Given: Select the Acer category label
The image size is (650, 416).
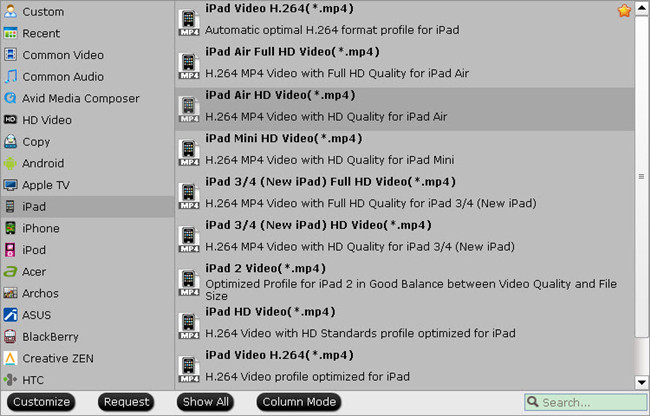Looking at the screenshot, I should 34,271.
